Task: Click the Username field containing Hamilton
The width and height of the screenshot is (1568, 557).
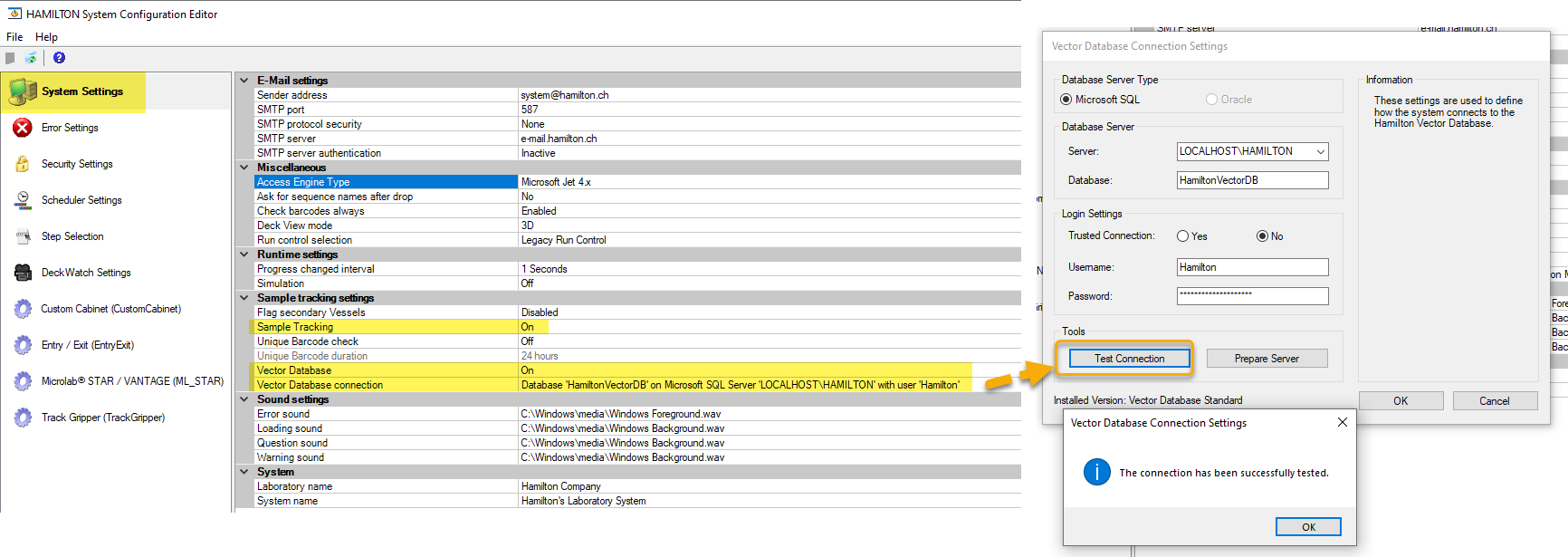Action: (1252, 267)
